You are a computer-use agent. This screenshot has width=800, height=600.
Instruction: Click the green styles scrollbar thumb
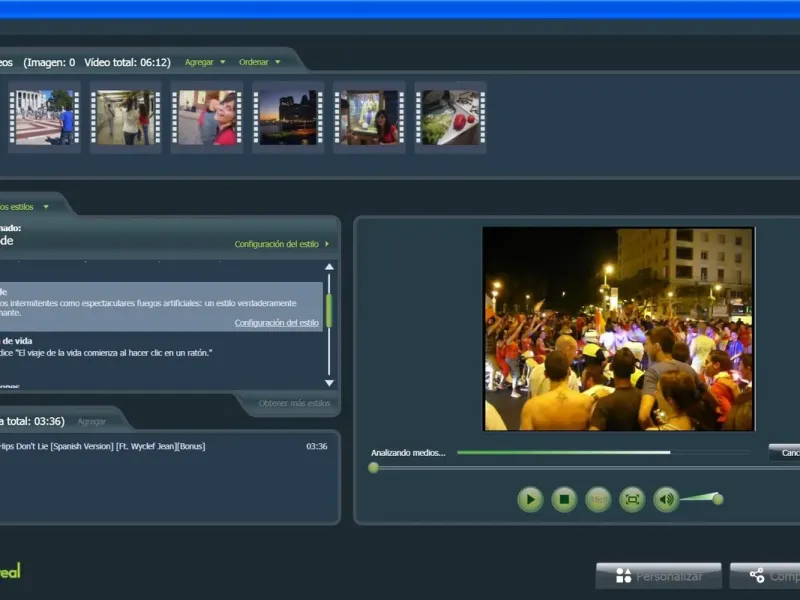pyautogui.click(x=329, y=310)
